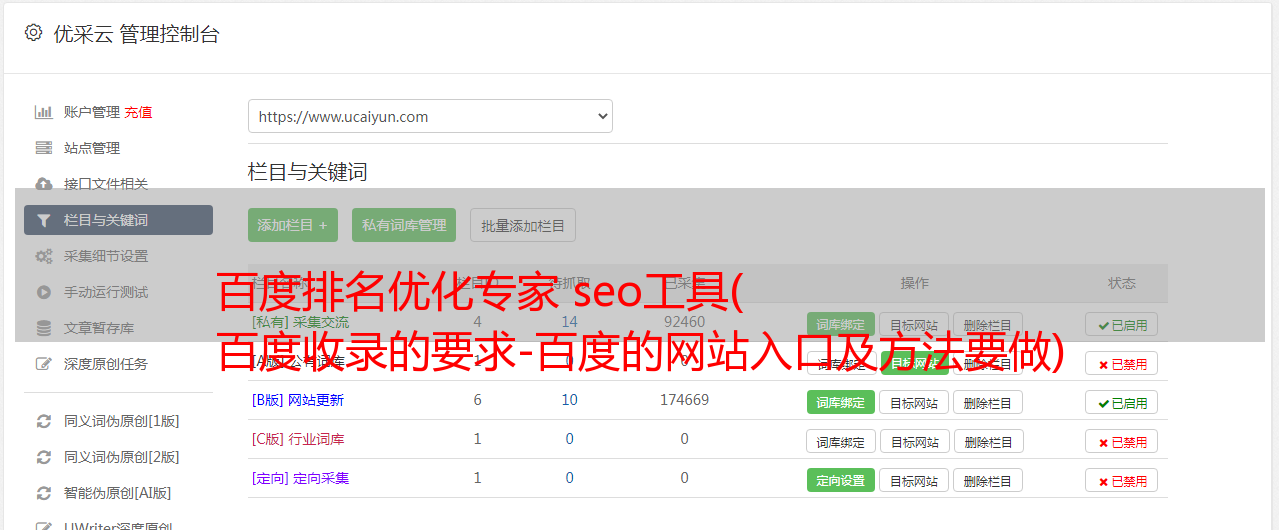Click the 批量添加栏目 button

pyautogui.click(x=523, y=225)
